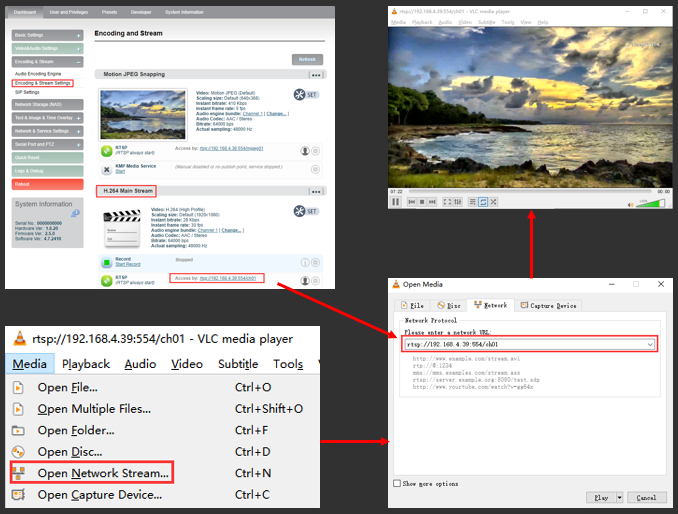This screenshot has width=678, height=514.
Task: Toggle loop mode in VLC player
Action: click(483, 202)
